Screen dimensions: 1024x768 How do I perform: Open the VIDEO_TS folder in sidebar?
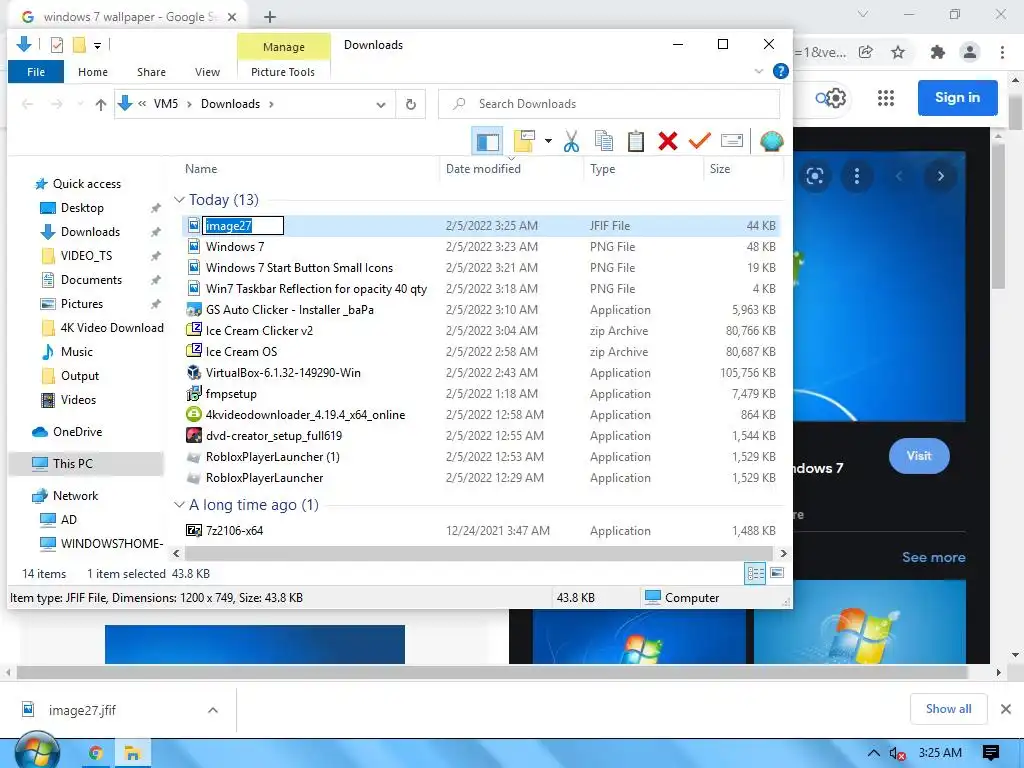pos(86,256)
